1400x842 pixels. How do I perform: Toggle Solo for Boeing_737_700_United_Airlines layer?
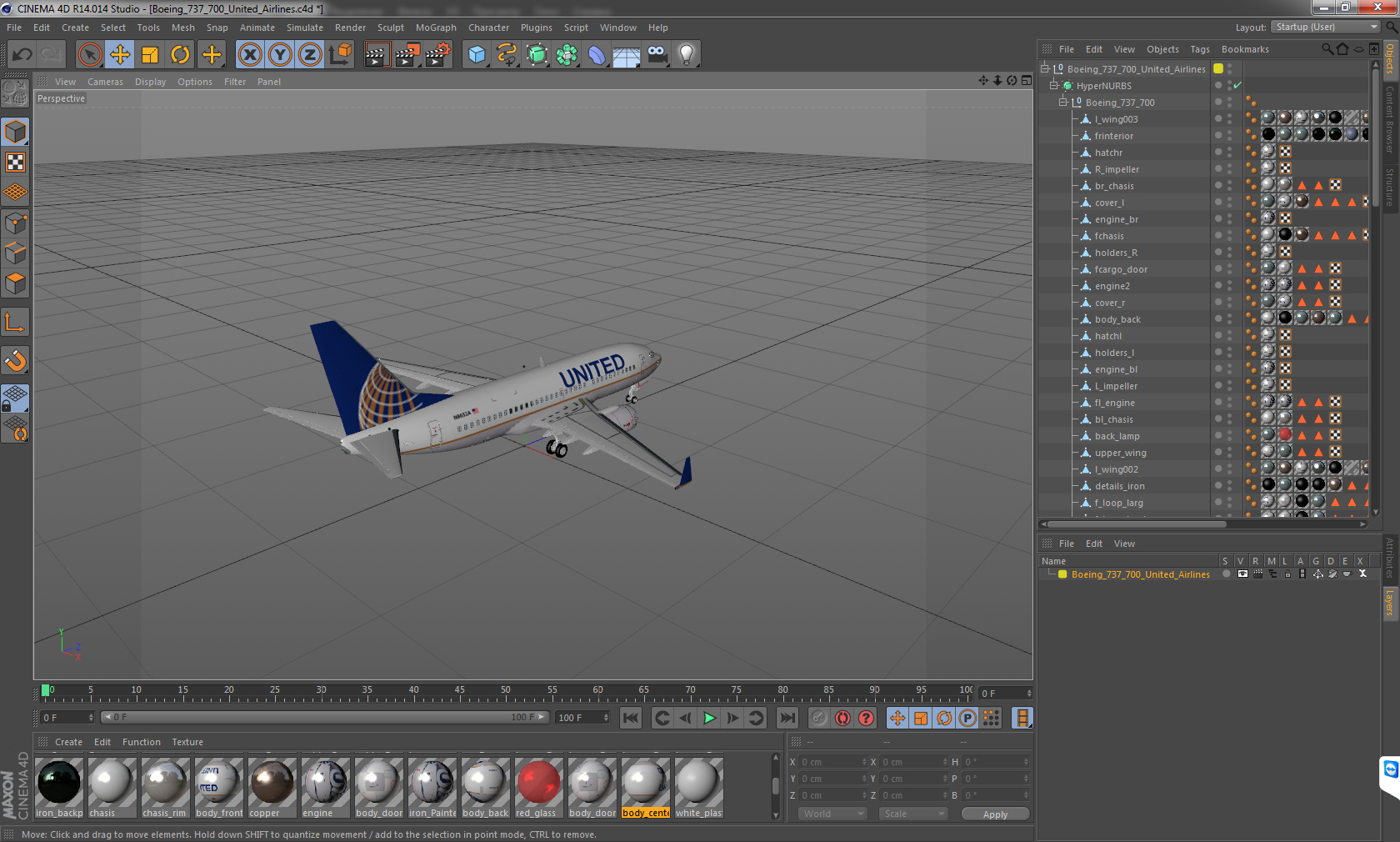tap(1226, 574)
